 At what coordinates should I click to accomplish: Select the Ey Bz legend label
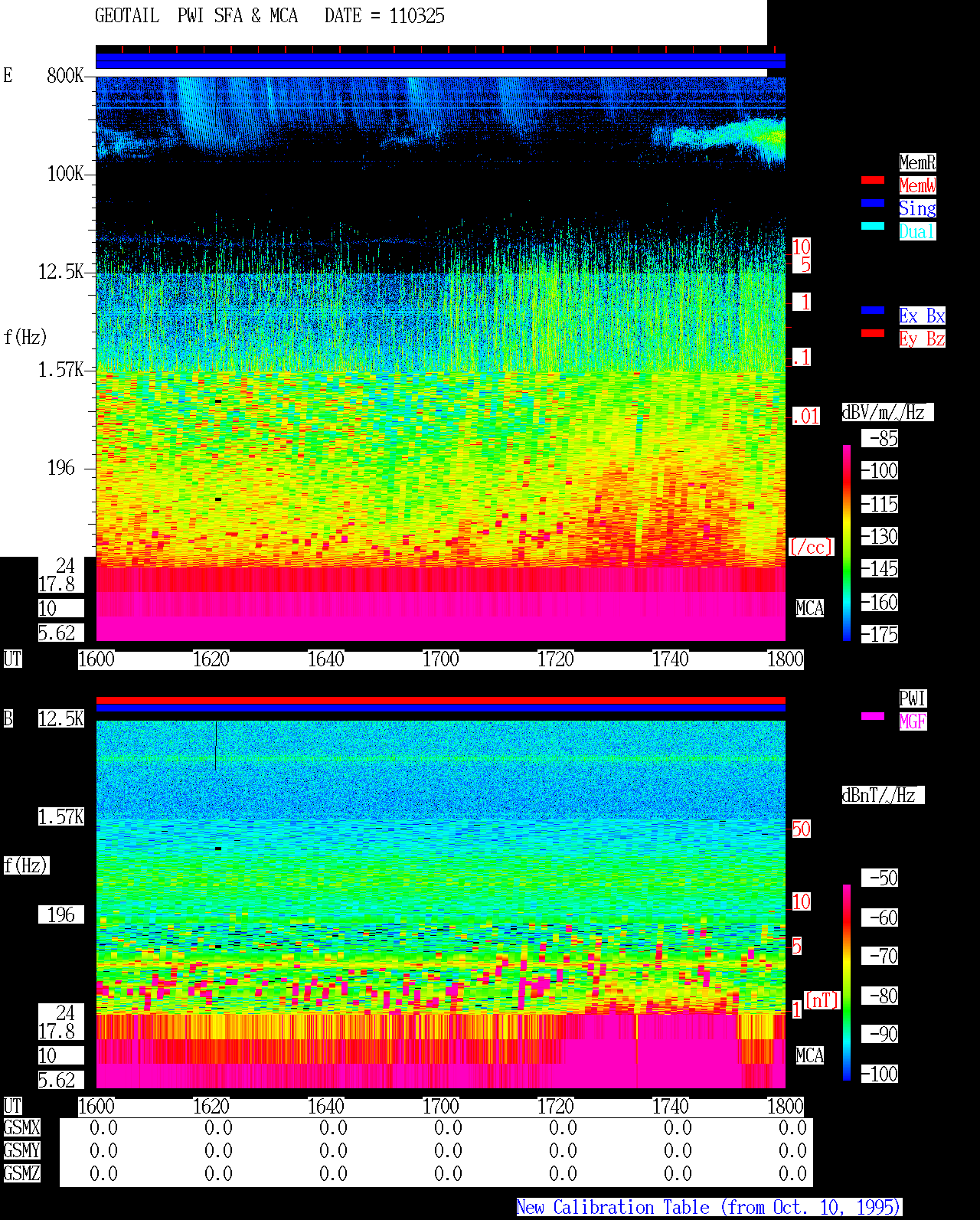coord(922,339)
